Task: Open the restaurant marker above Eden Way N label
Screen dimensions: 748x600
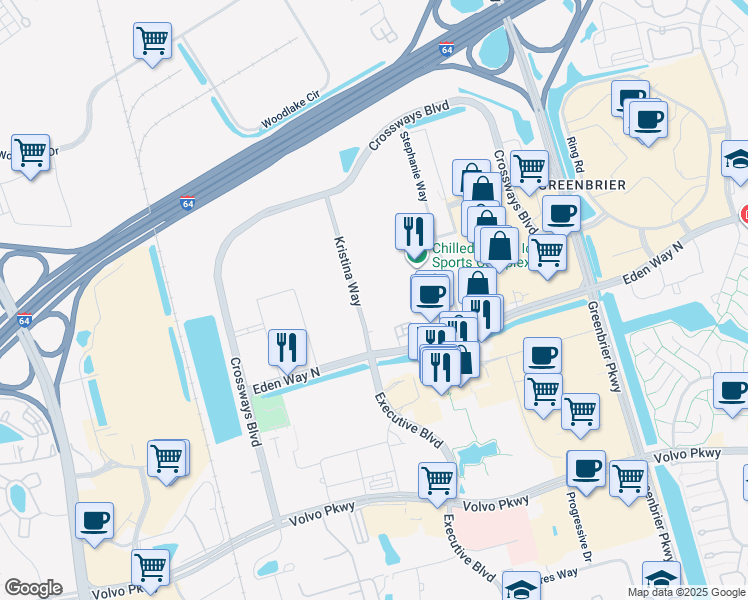Action: (287, 348)
